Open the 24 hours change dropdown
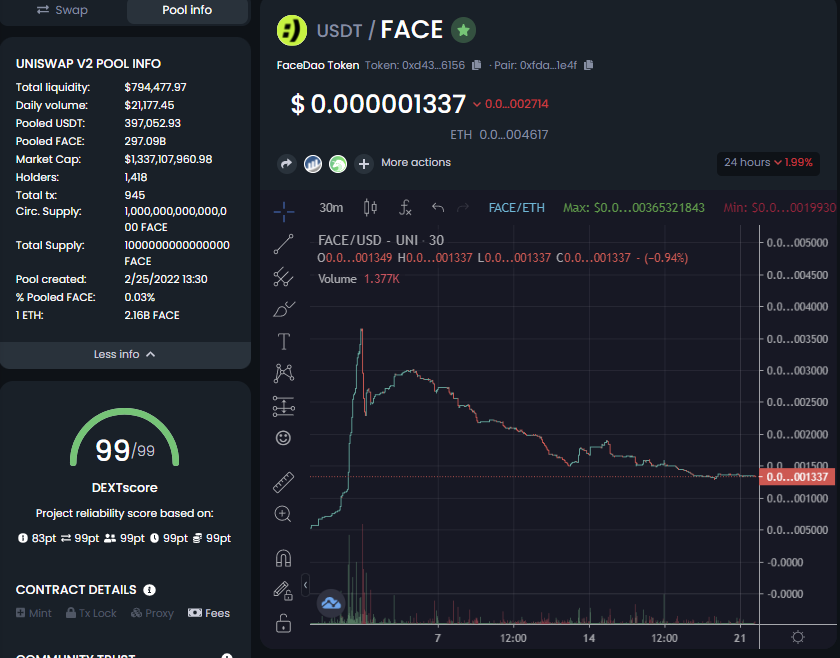Screen dimensions: 840x658 [768, 162]
